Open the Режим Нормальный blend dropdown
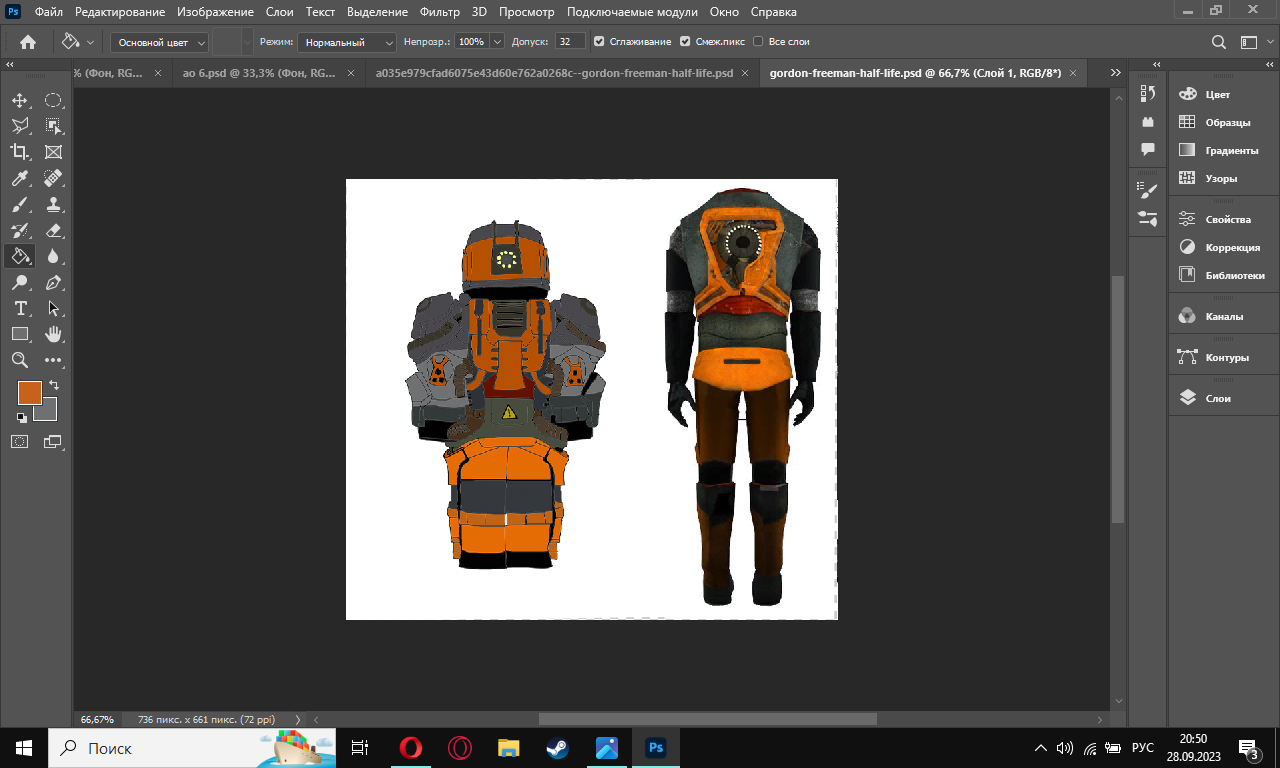 (x=347, y=42)
